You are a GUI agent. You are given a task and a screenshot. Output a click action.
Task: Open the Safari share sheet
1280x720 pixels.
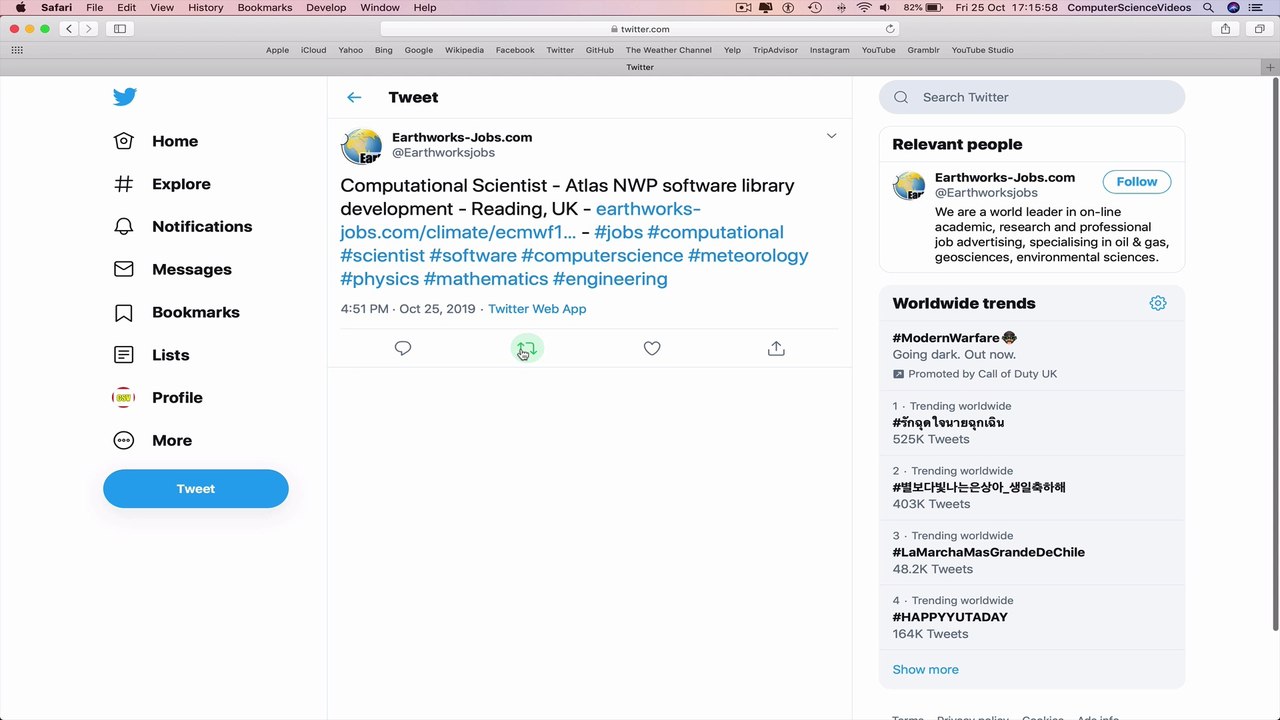tap(1225, 29)
